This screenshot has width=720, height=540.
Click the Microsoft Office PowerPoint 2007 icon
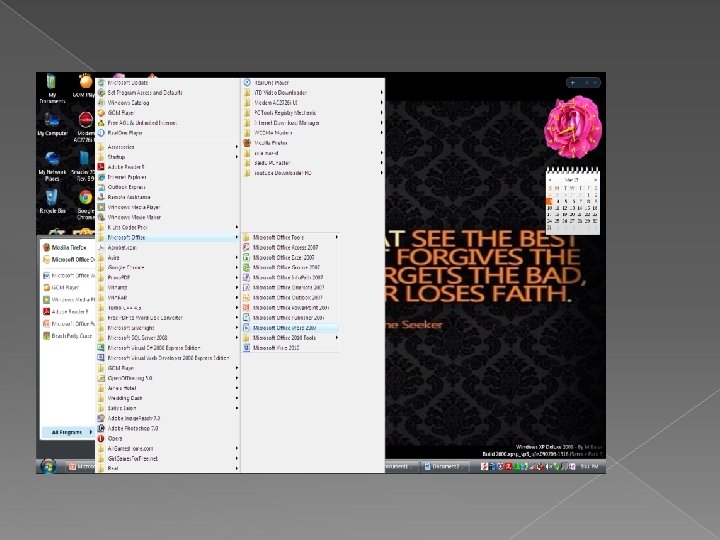[x=246, y=308]
